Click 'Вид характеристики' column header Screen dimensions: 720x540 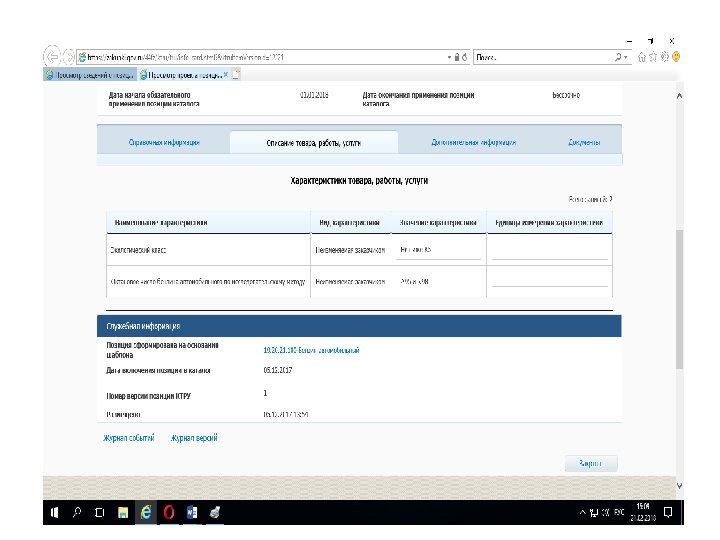point(349,223)
